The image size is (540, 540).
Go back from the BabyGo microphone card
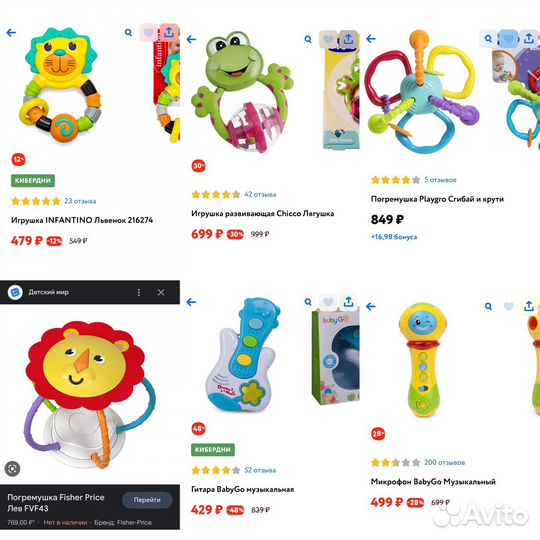[x=371, y=306]
